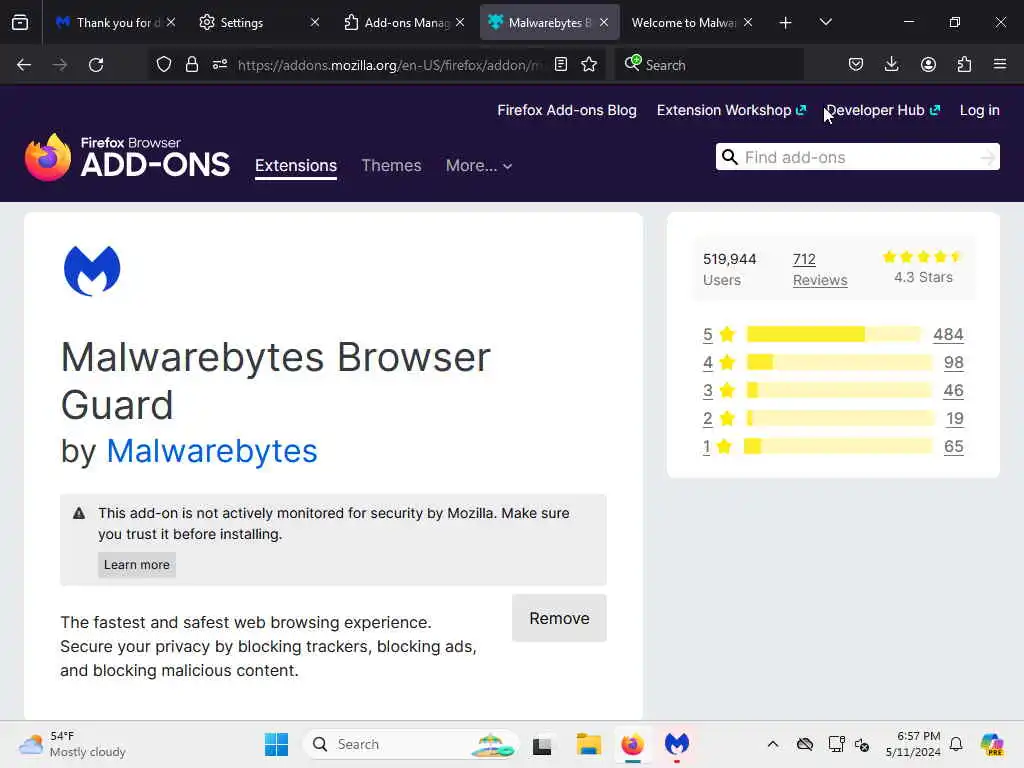Filter by 4-star rating bar
The image size is (1024, 768).
click(x=839, y=362)
